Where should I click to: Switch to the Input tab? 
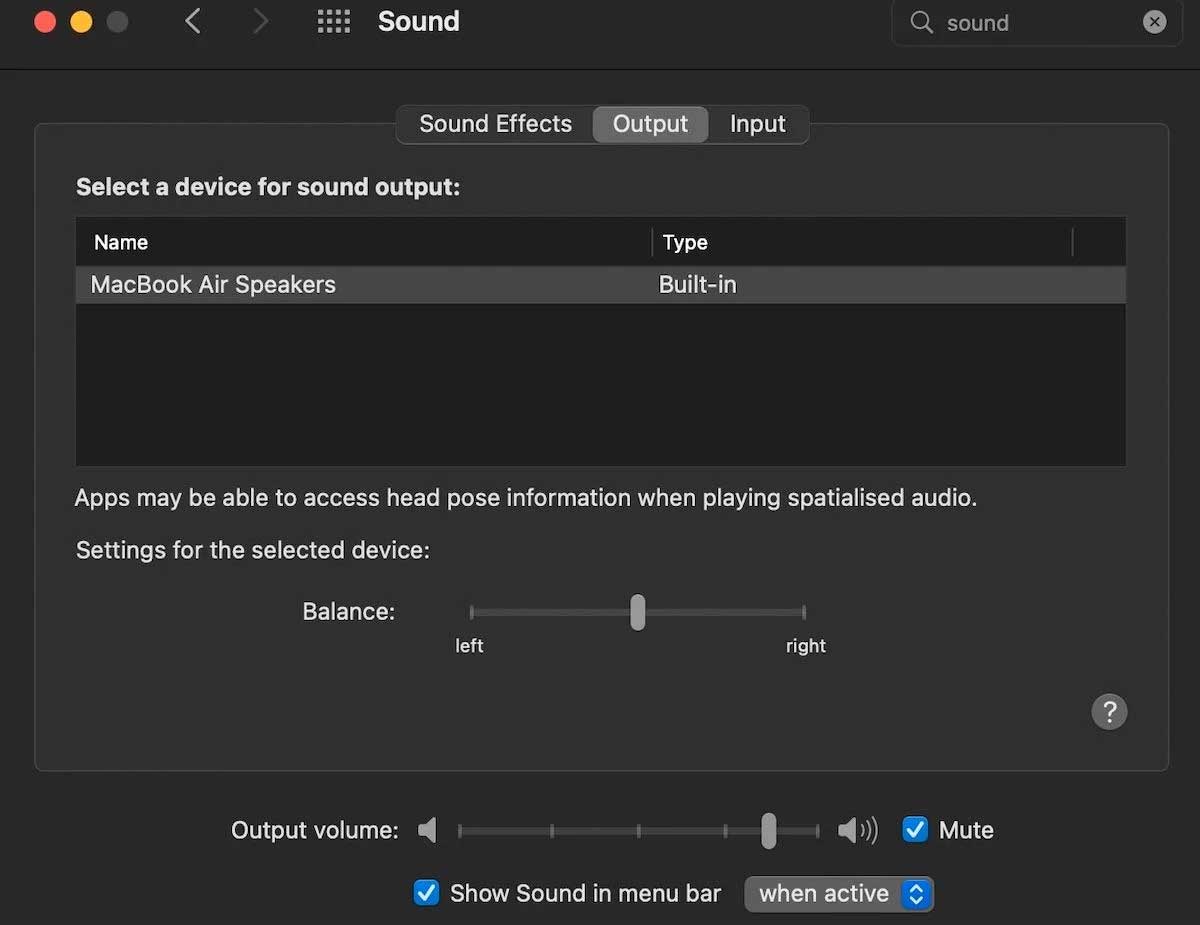tap(757, 123)
